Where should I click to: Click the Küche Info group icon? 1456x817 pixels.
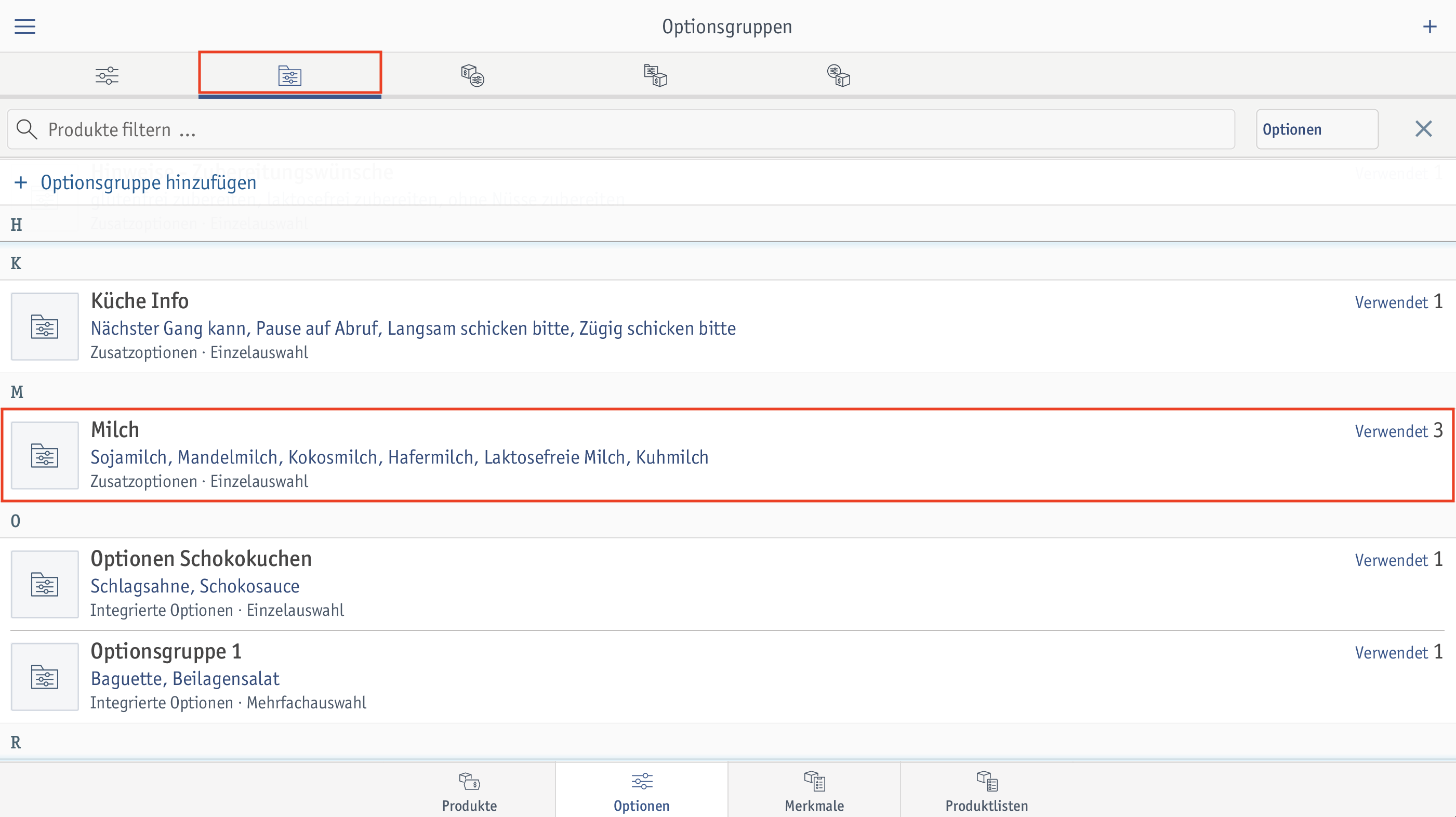45,327
